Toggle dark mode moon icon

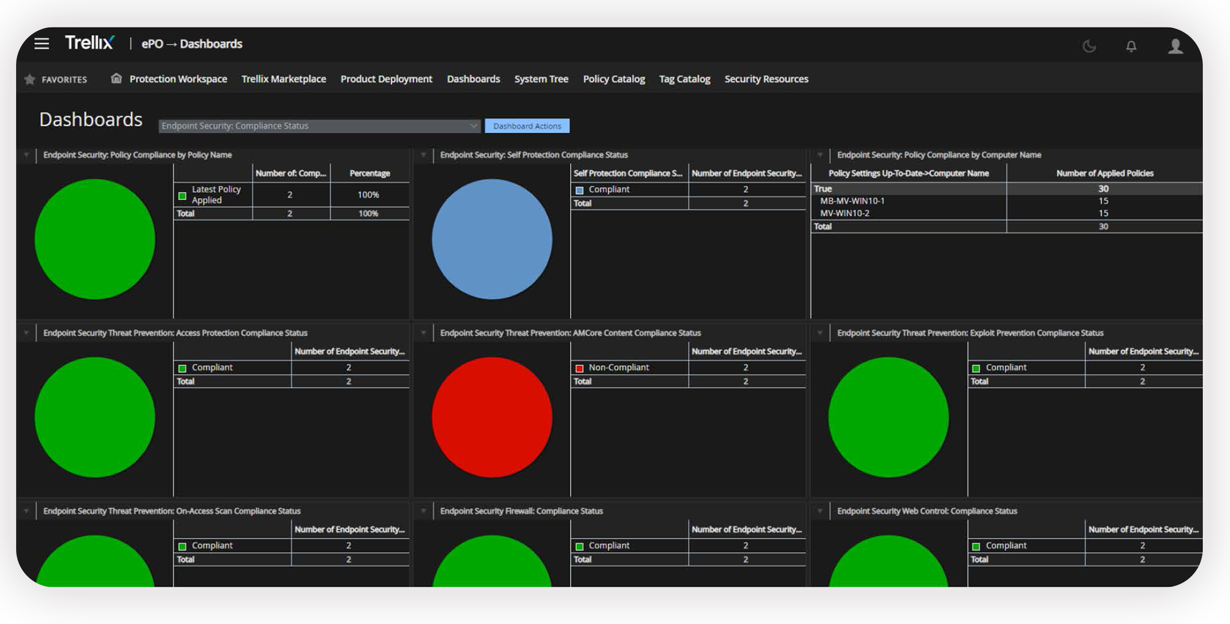(x=1089, y=46)
